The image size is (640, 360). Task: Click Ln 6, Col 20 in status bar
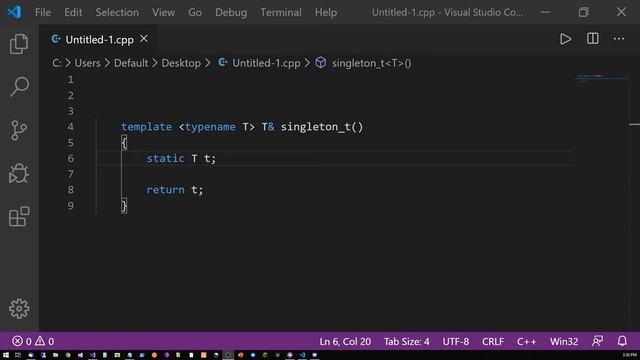pos(345,341)
